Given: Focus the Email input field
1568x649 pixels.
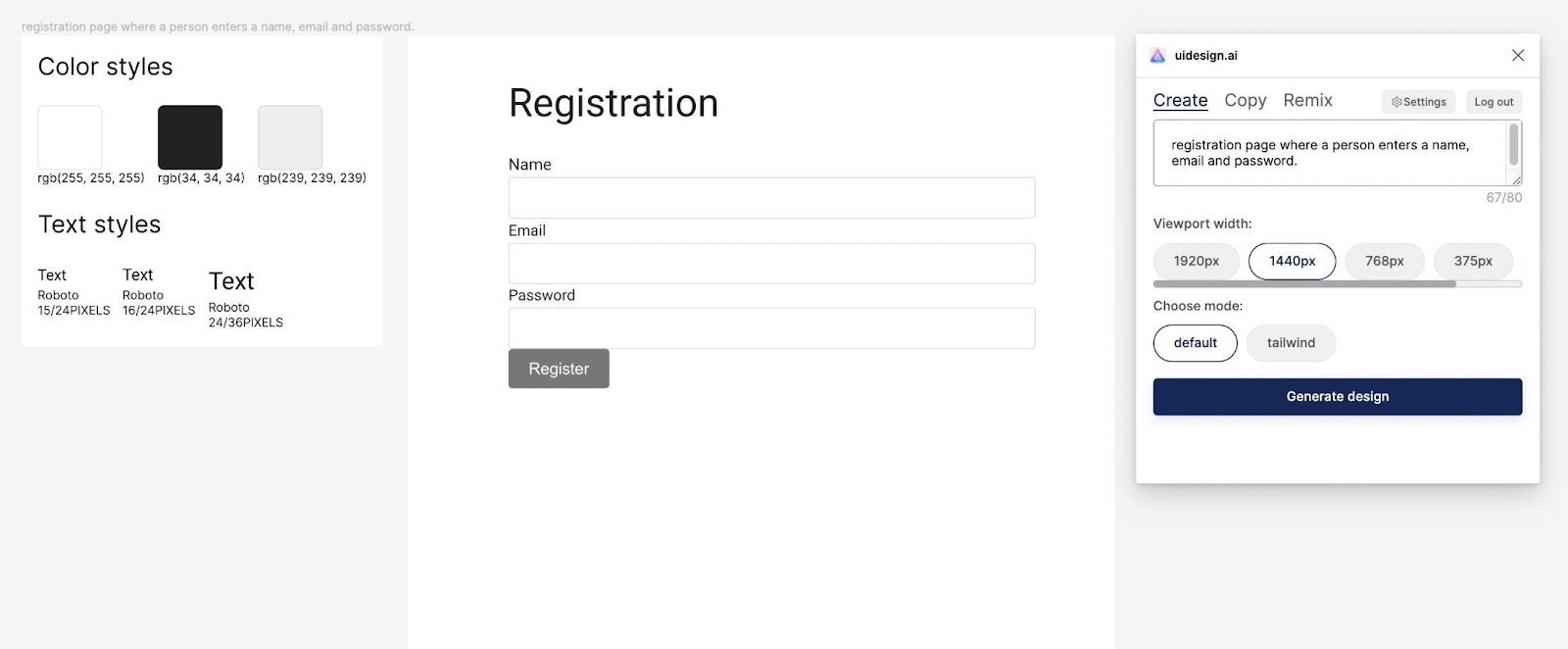Looking at the screenshot, I should 771,264.
